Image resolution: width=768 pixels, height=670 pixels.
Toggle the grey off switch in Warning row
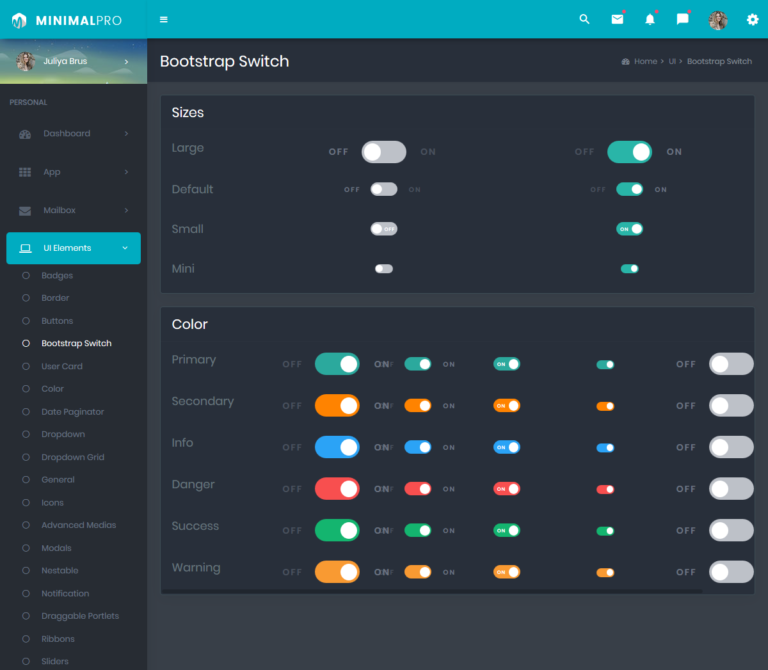click(x=731, y=572)
